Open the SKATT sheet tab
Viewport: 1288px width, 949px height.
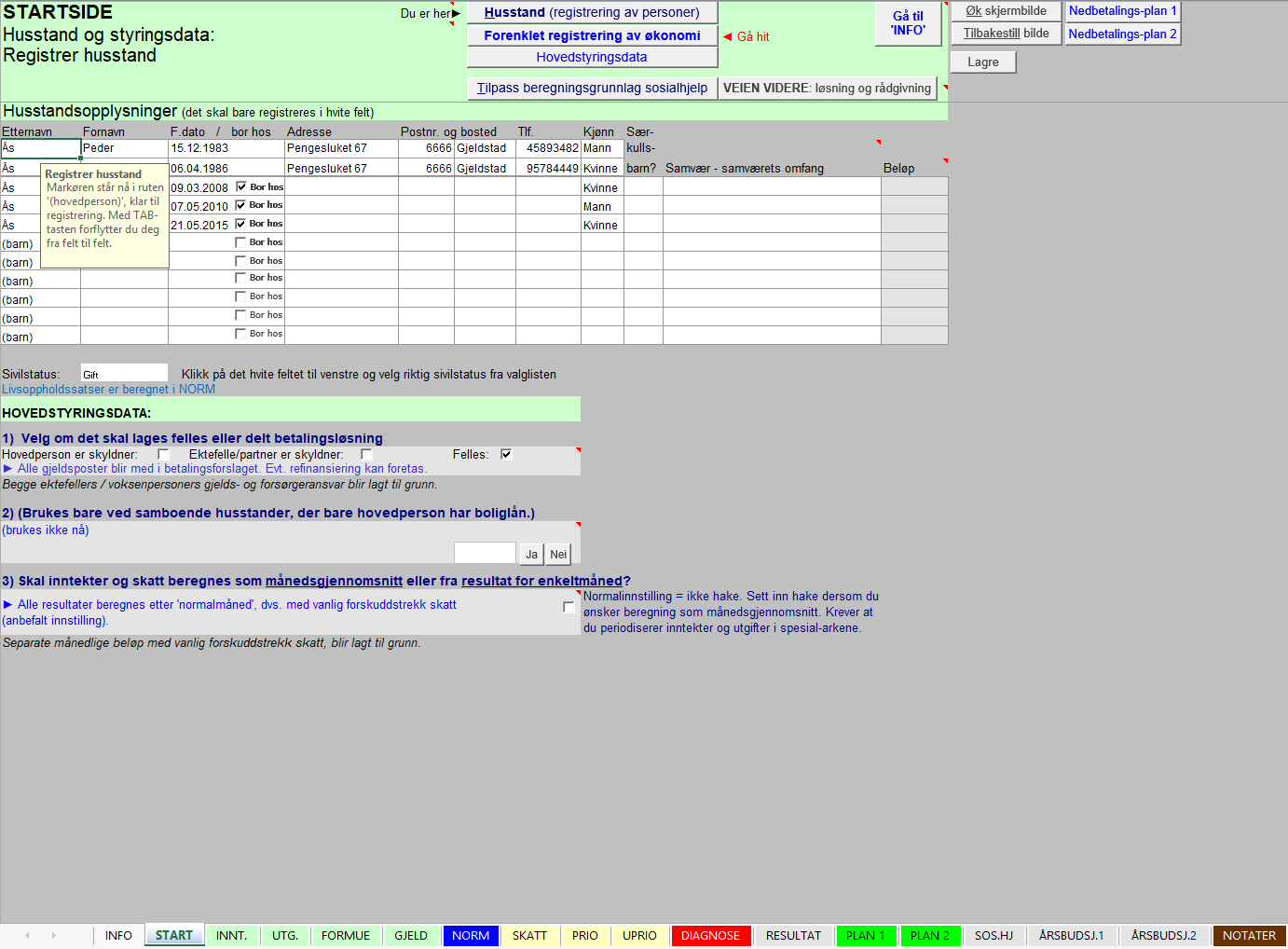pos(529,936)
